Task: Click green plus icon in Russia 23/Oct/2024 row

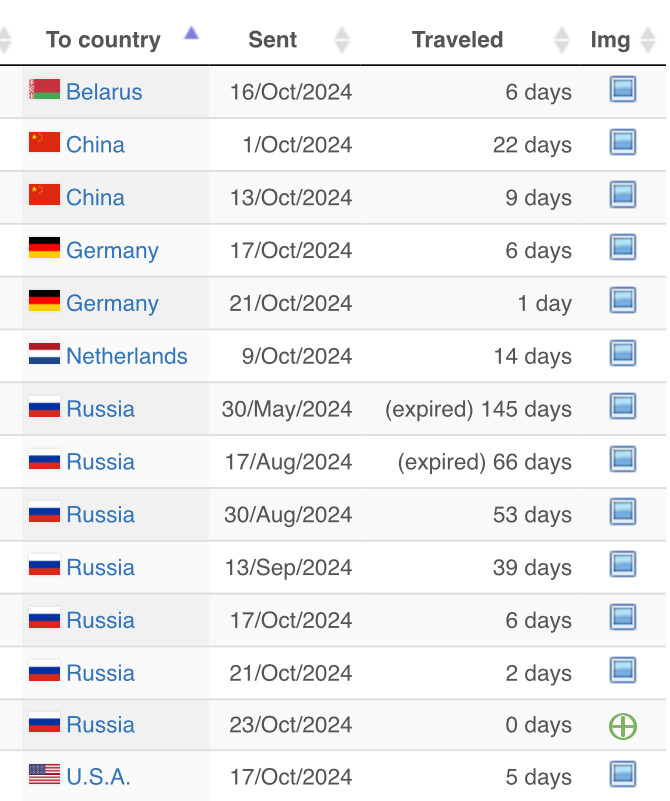Action: 622,726
